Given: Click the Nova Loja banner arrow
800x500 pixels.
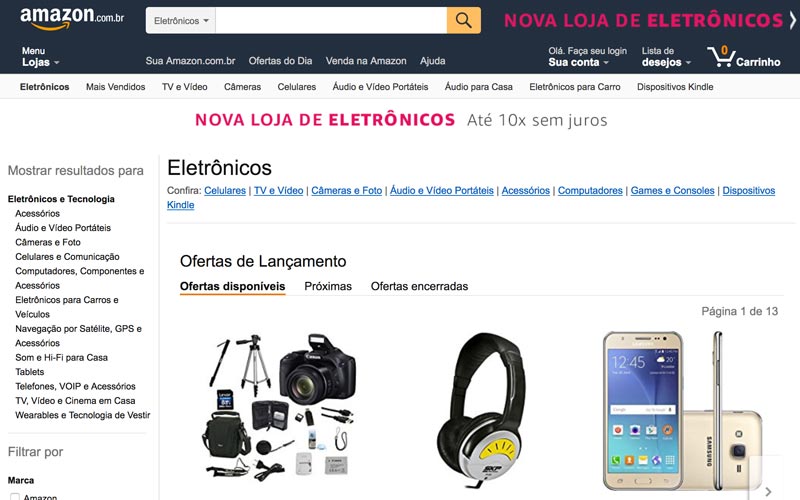Looking at the screenshot, I should coord(792,20).
